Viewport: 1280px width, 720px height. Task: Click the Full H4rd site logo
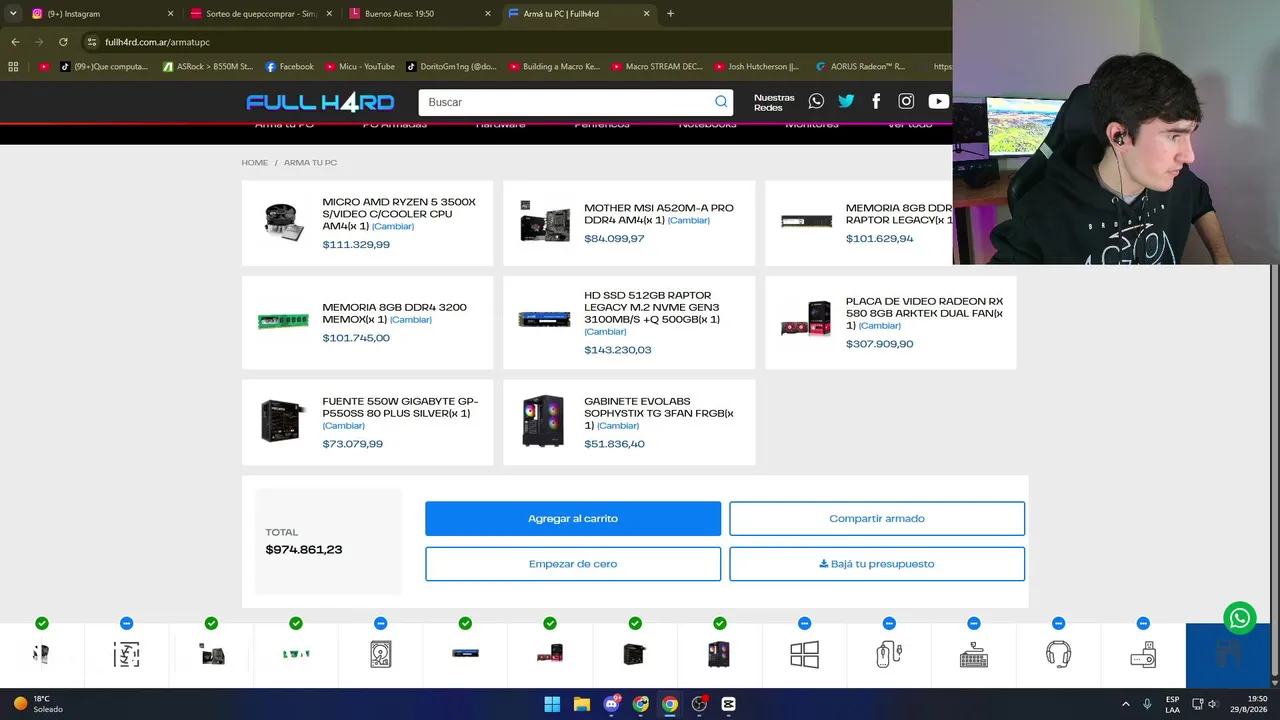point(320,102)
